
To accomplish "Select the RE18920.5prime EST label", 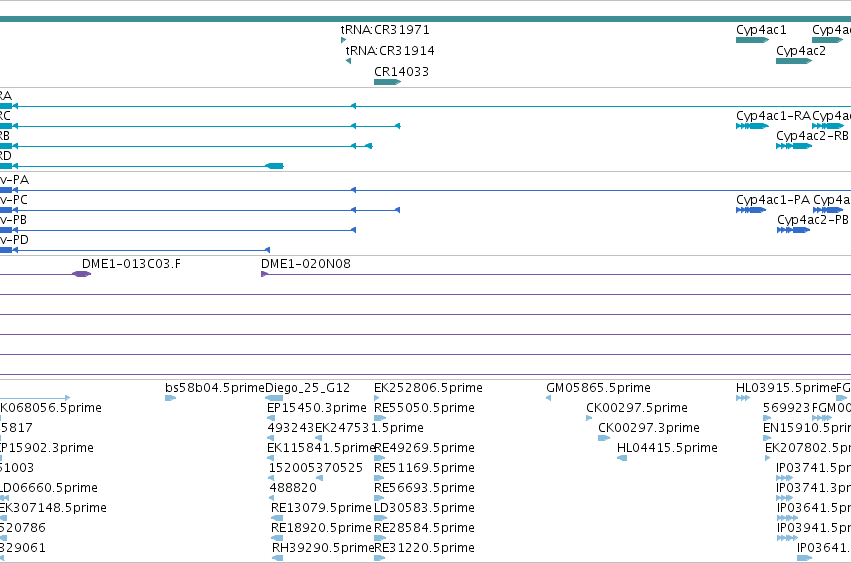I will click(321, 528).
